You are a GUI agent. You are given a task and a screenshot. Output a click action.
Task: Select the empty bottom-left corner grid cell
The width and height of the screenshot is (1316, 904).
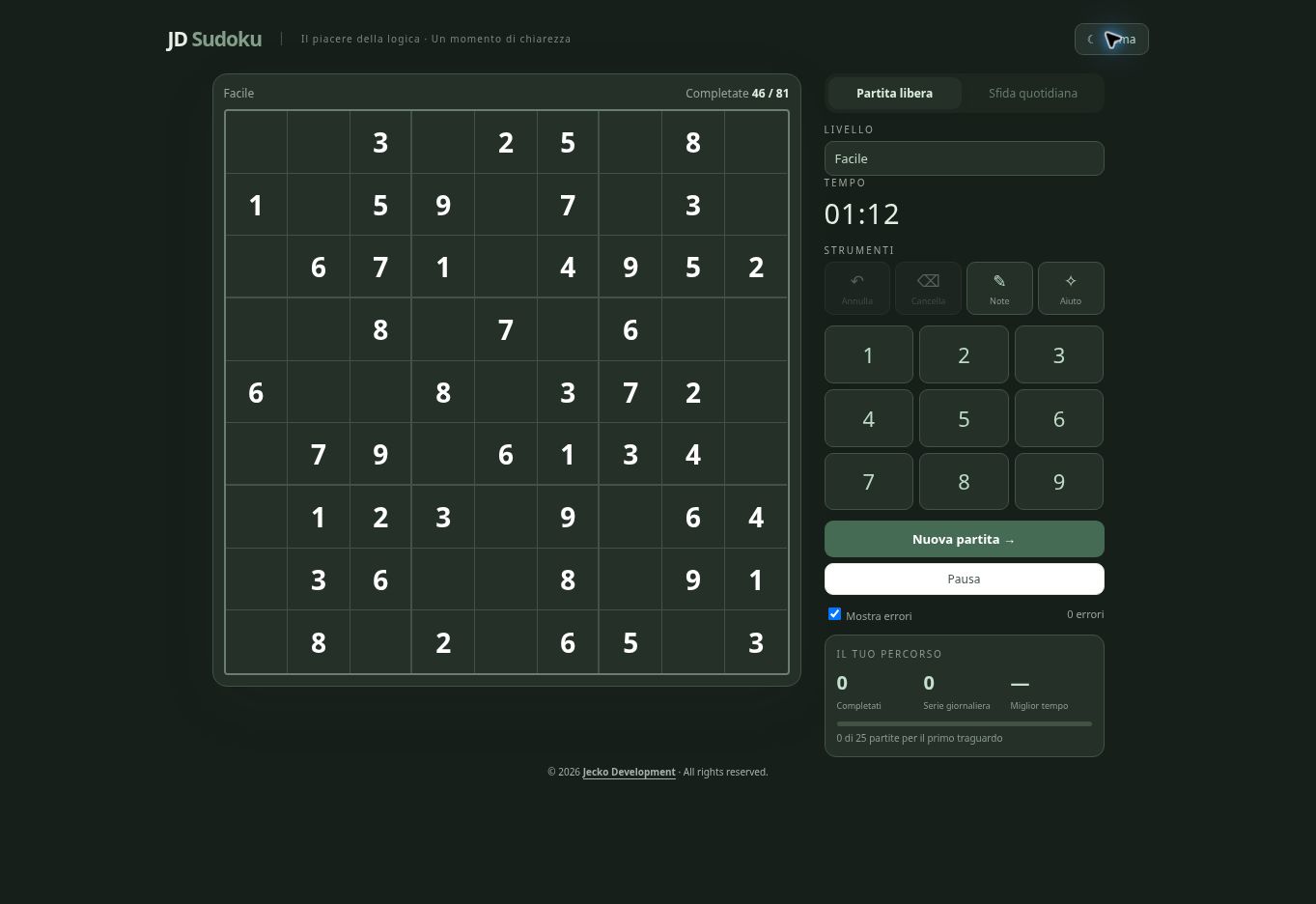256,642
